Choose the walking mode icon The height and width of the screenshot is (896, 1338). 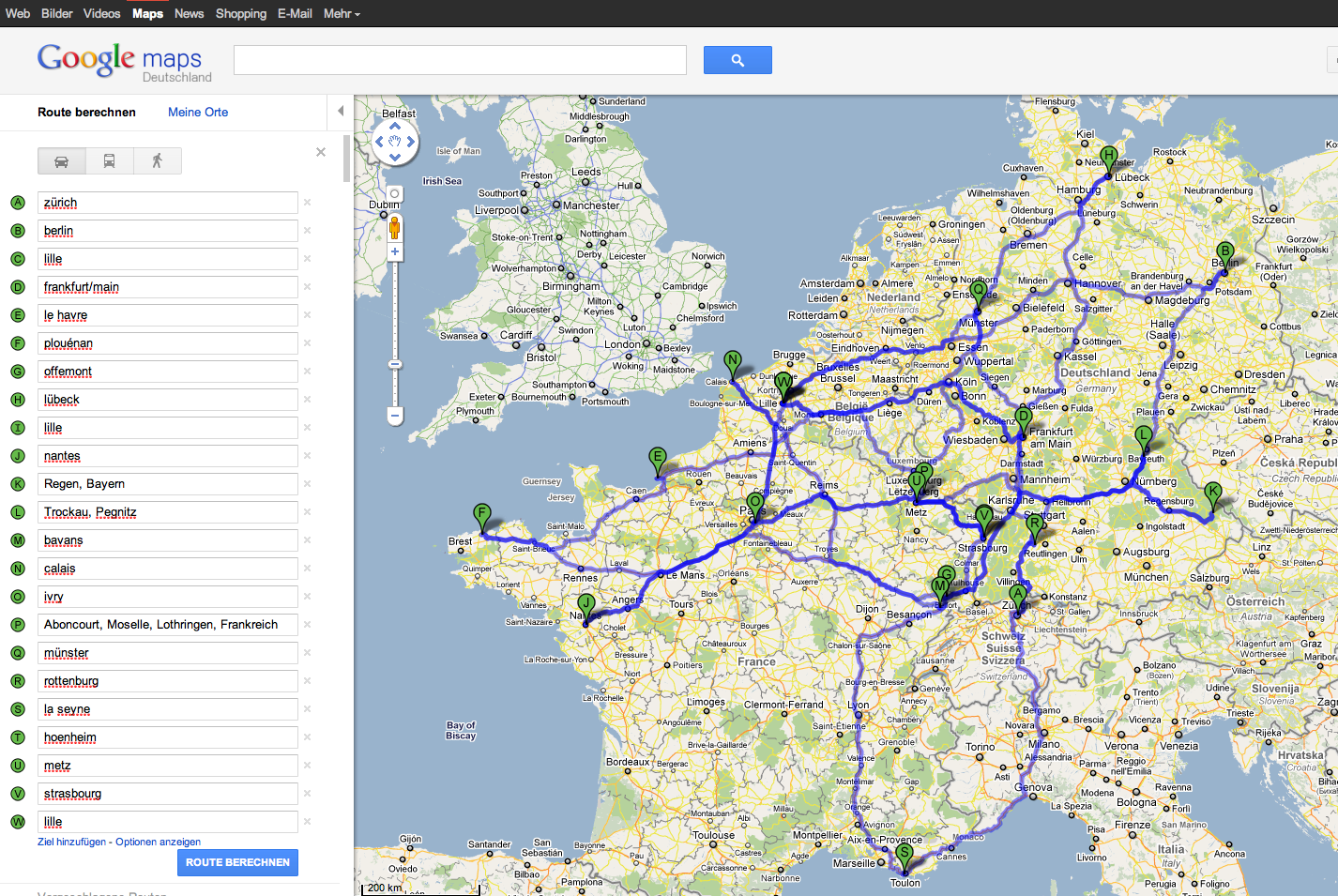(157, 161)
